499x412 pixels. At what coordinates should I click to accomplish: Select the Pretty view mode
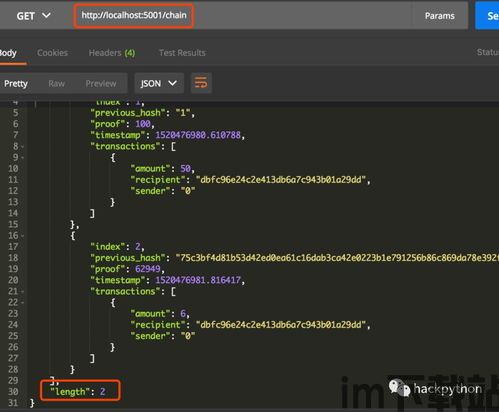tap(16, 83)
